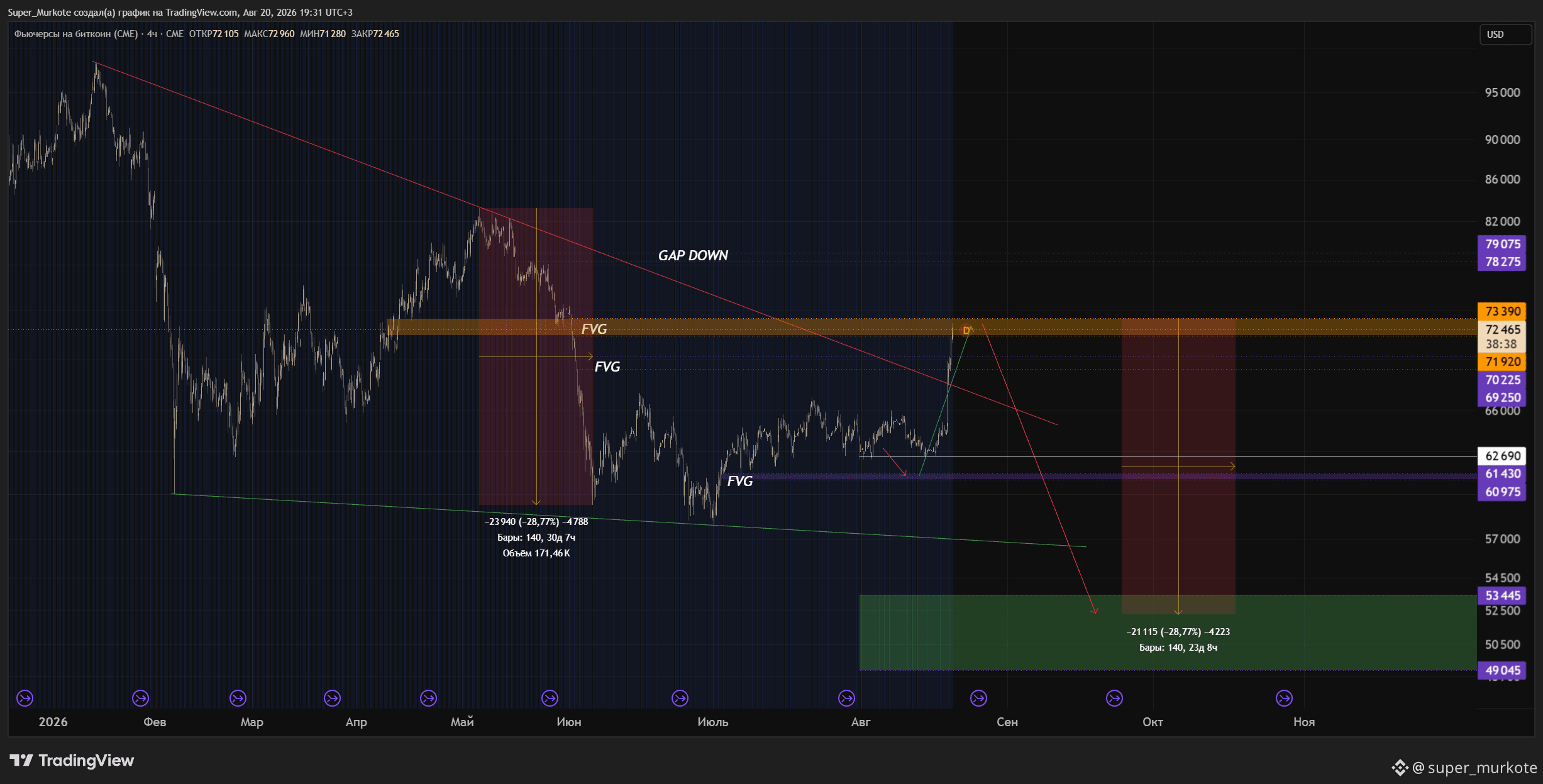Click the text Бары: 140, 23д 8ч
This screenshot has width=1543, height=784.
pos(1178,648)
